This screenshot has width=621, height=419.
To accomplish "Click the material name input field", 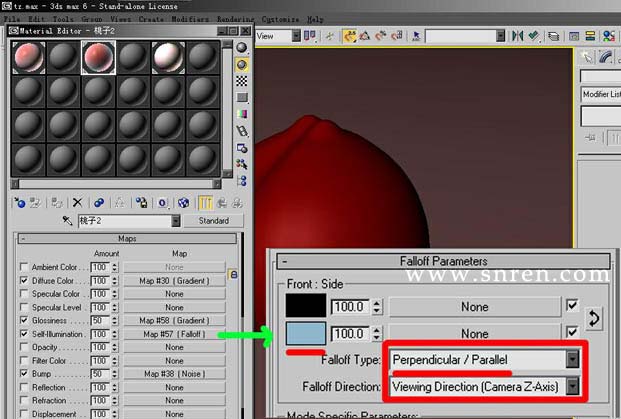I will point(125,221).
